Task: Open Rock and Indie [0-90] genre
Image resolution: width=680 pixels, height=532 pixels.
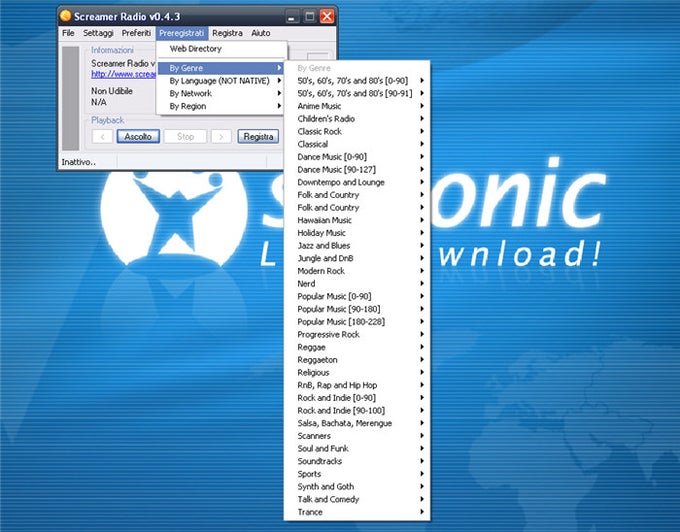Action: point(357,398)
